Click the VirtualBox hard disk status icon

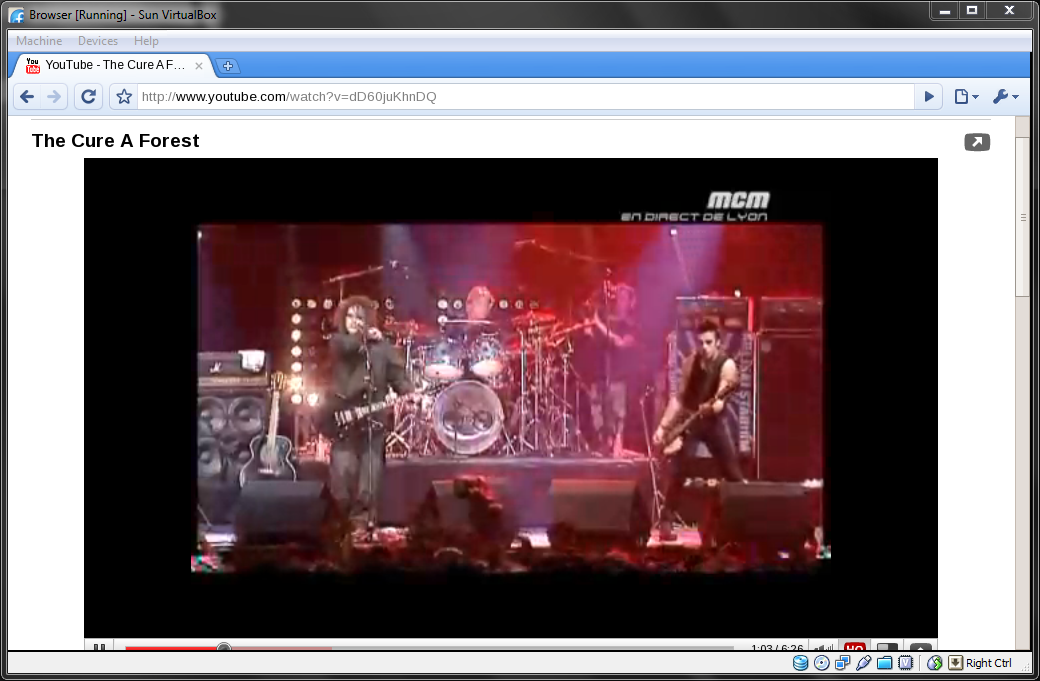(801, 662)
